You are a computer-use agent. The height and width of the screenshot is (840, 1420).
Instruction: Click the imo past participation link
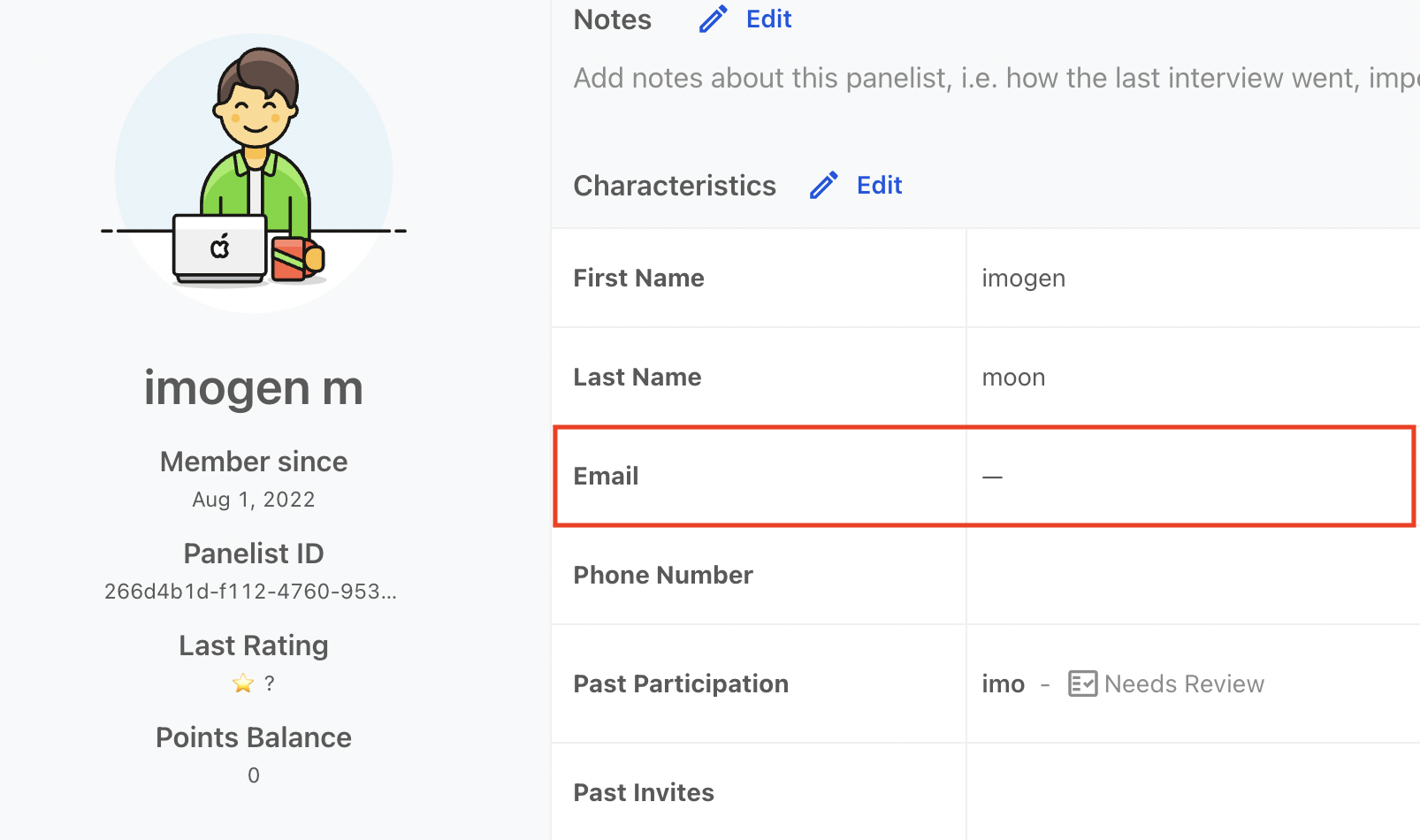1004,684
